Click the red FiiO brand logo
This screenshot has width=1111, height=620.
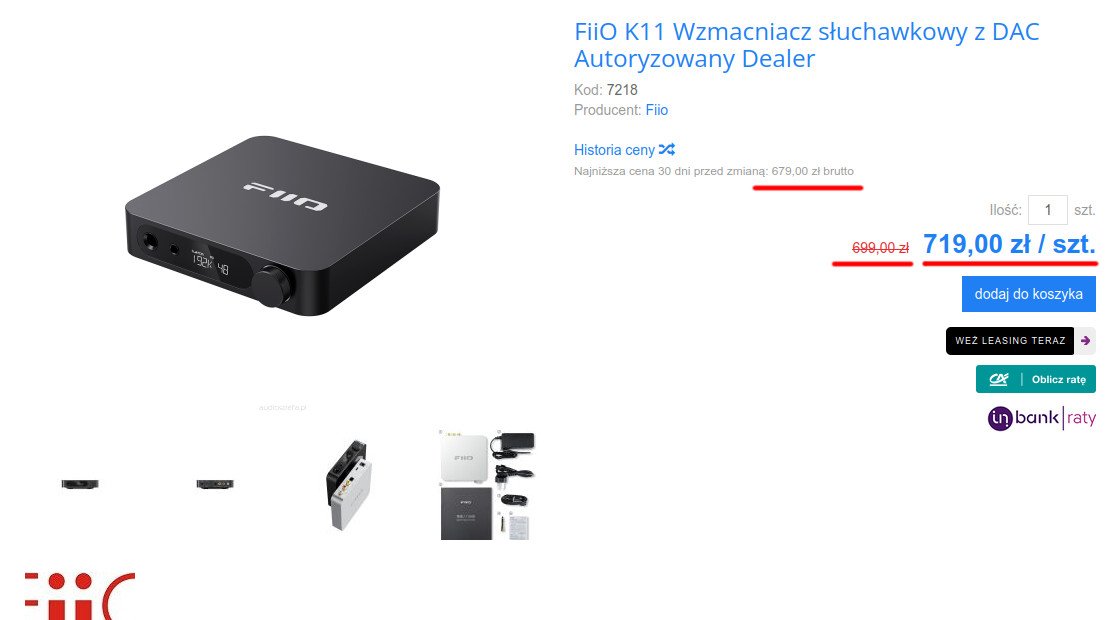click(80, 596)
